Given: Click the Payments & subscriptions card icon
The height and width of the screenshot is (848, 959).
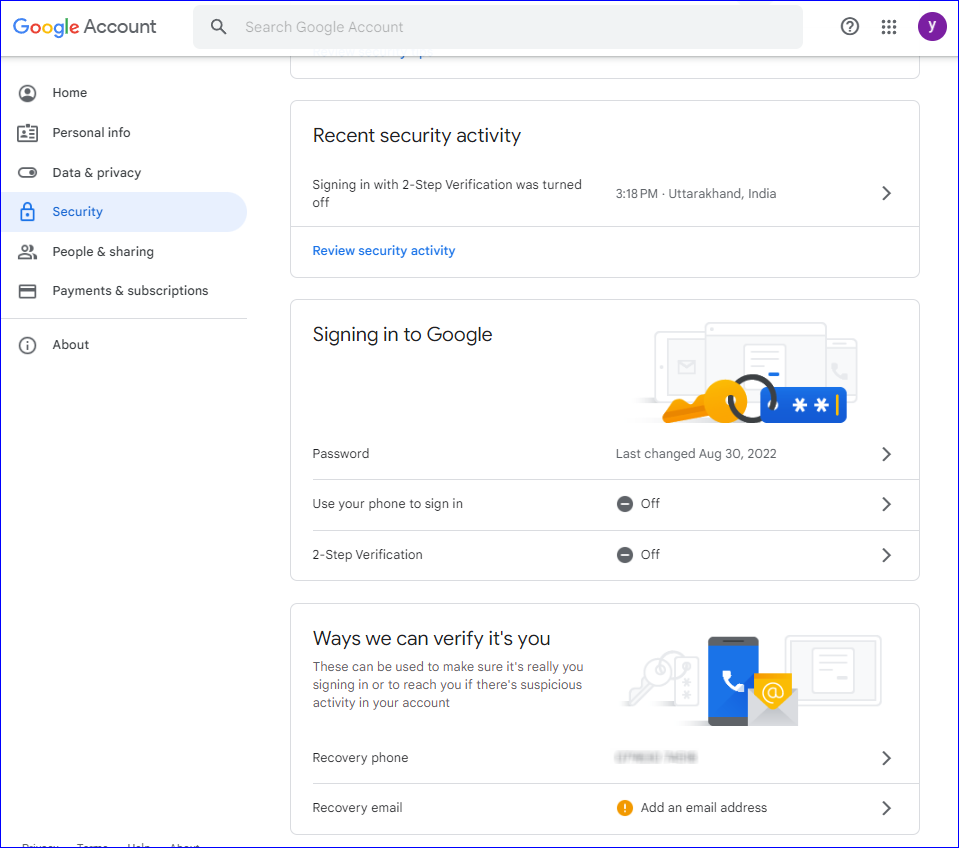Looking at the screenshot, I should (x=27, y=290).
